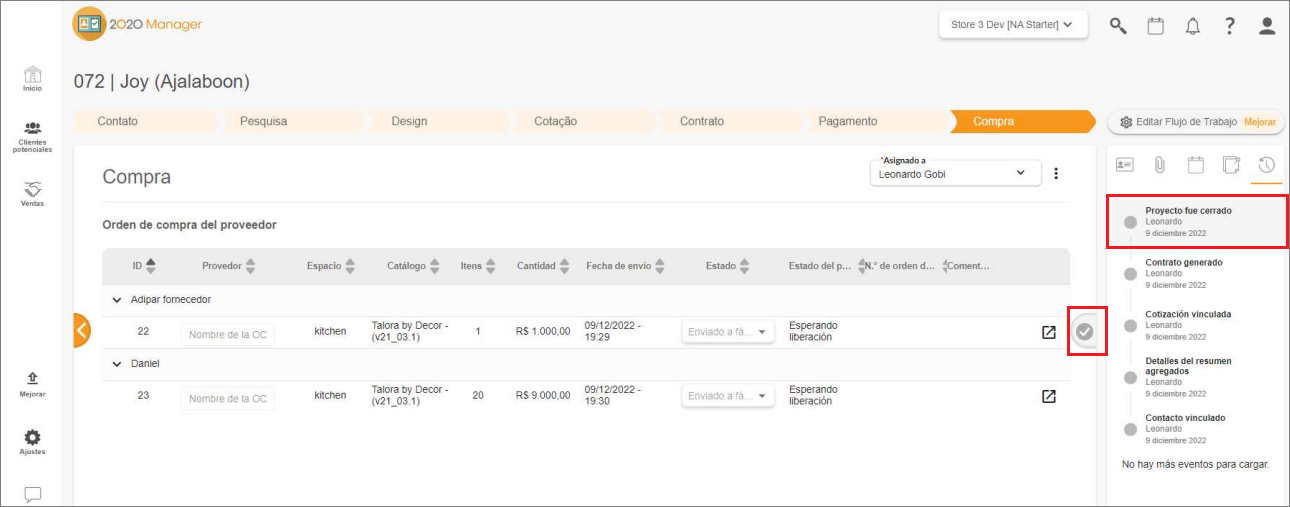Open the Asignado a dropdown
The width and height of the screenshot is (1290, 507).
(954, 173)
